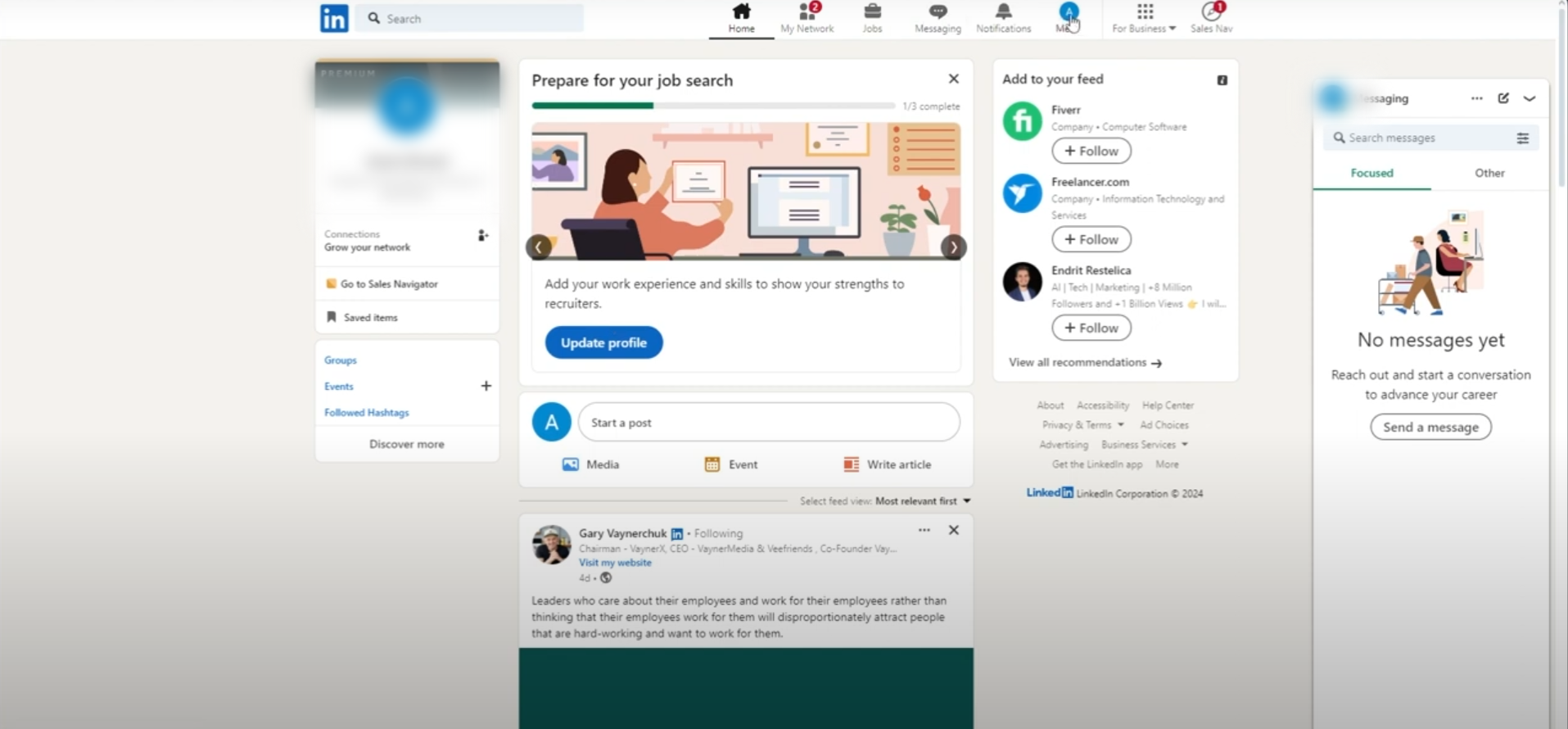The image size is (1568, 729).
Task: Compose a new message icon
Action: (1503, 98)
